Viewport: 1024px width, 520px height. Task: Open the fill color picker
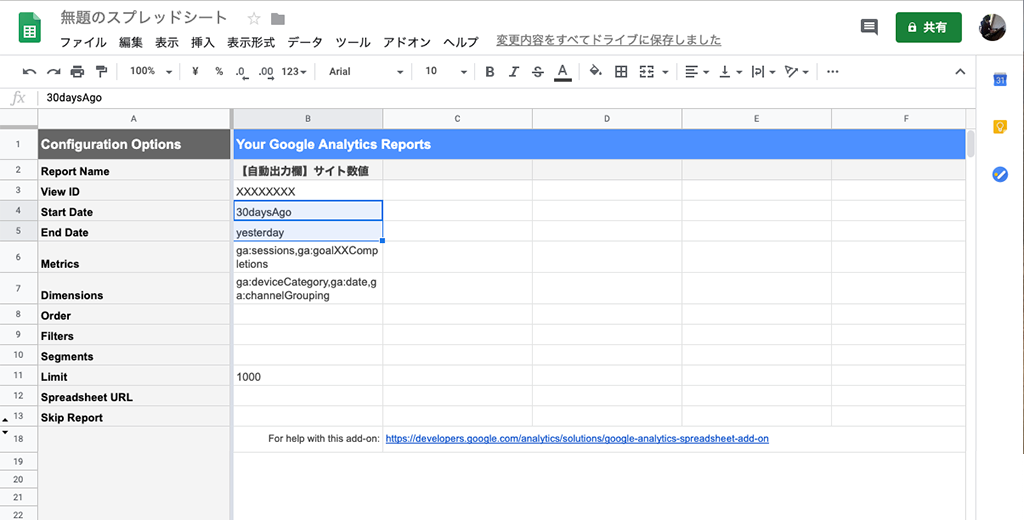click(x=595, y=71)
